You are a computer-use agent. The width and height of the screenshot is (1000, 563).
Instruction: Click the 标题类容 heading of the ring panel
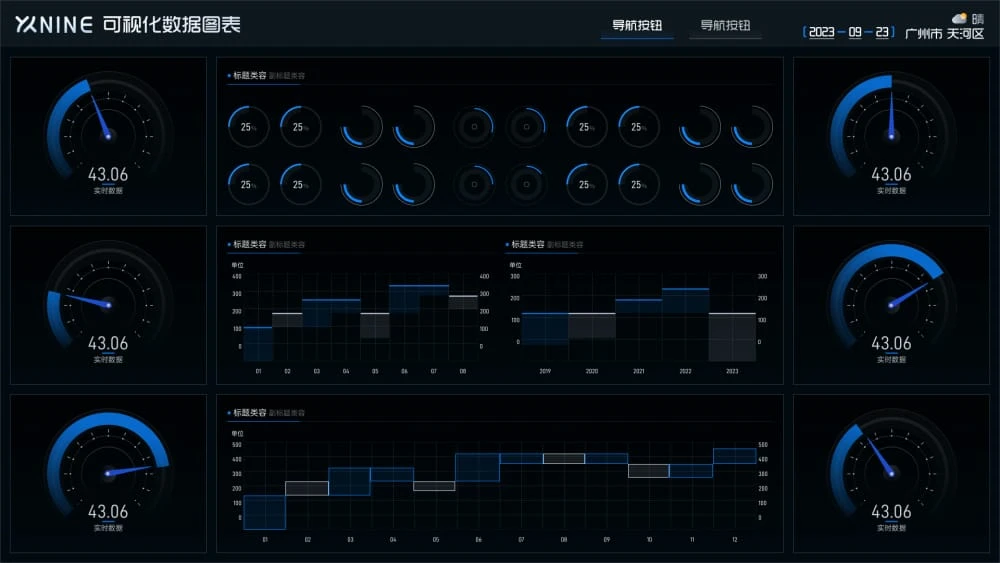248,75
